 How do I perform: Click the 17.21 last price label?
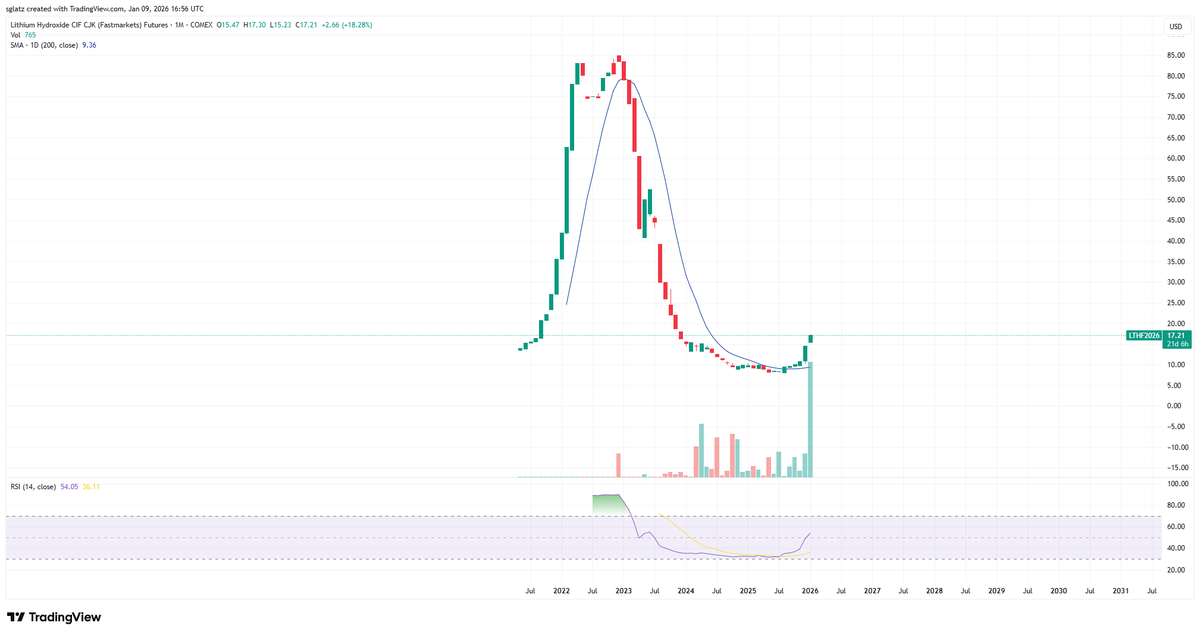1176,335
